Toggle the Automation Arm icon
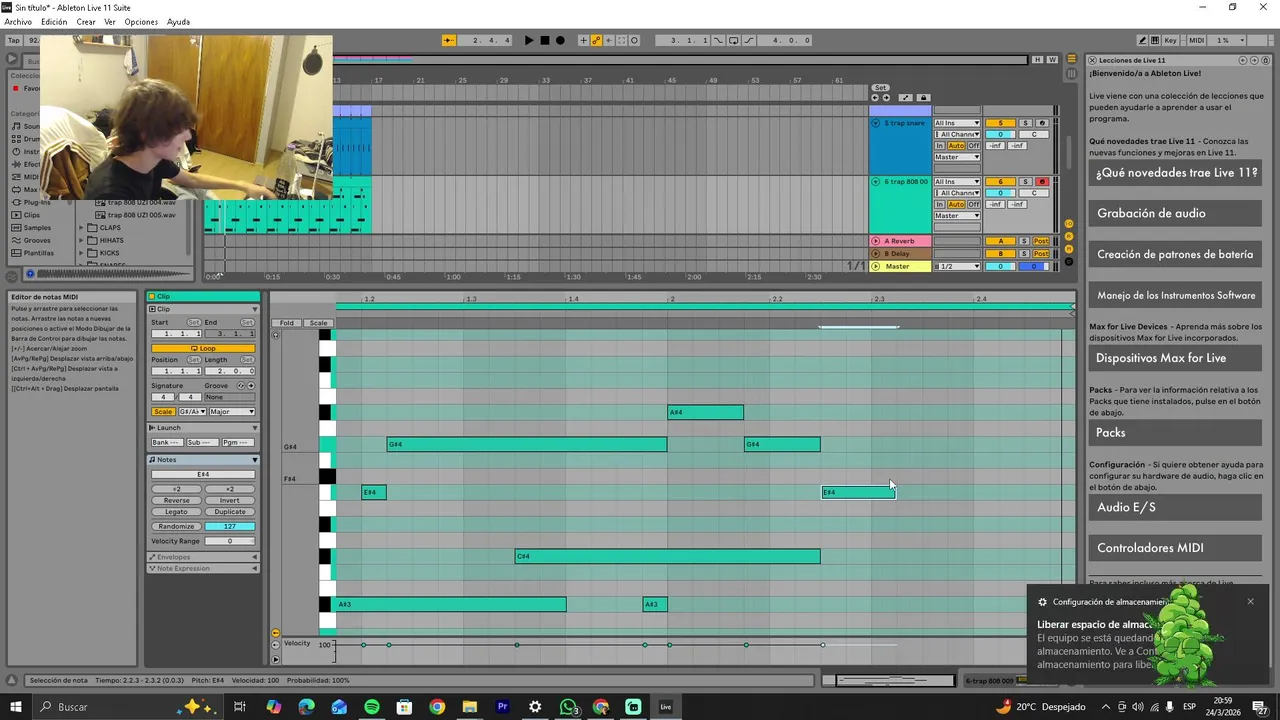1280x720 pixels. 597,40
